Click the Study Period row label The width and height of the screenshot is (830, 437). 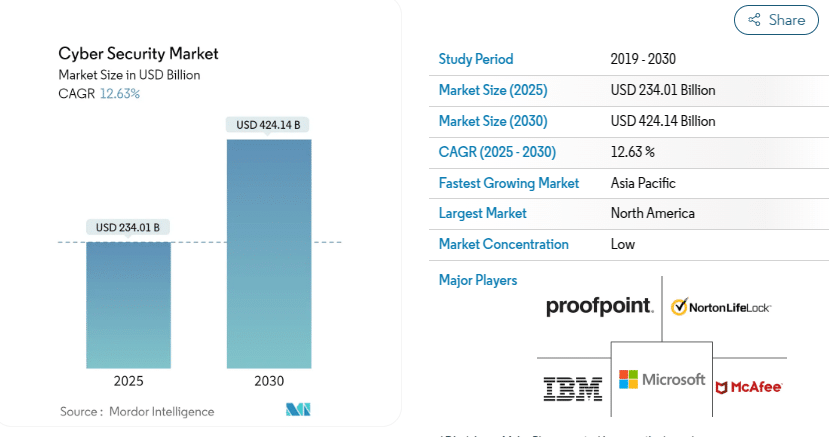point(476,59)
